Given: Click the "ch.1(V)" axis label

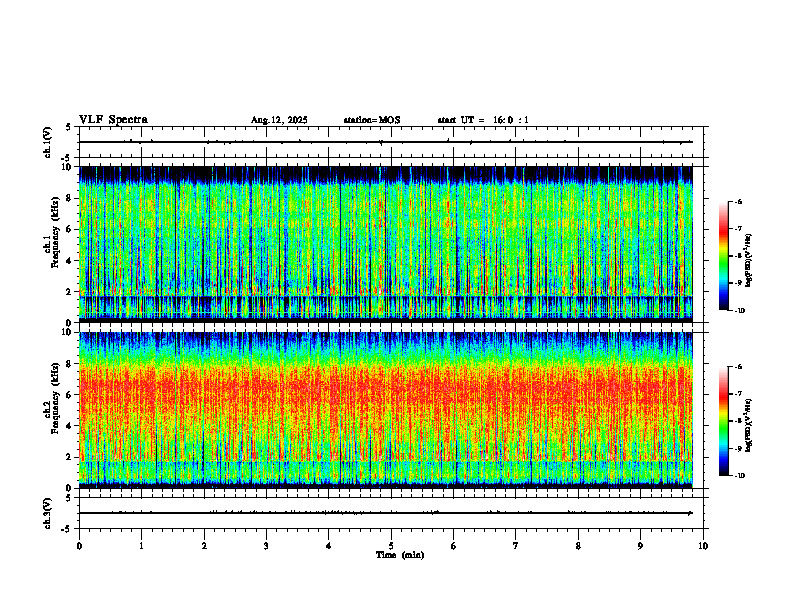Looking at the screenshot, I should coord(47,142).
